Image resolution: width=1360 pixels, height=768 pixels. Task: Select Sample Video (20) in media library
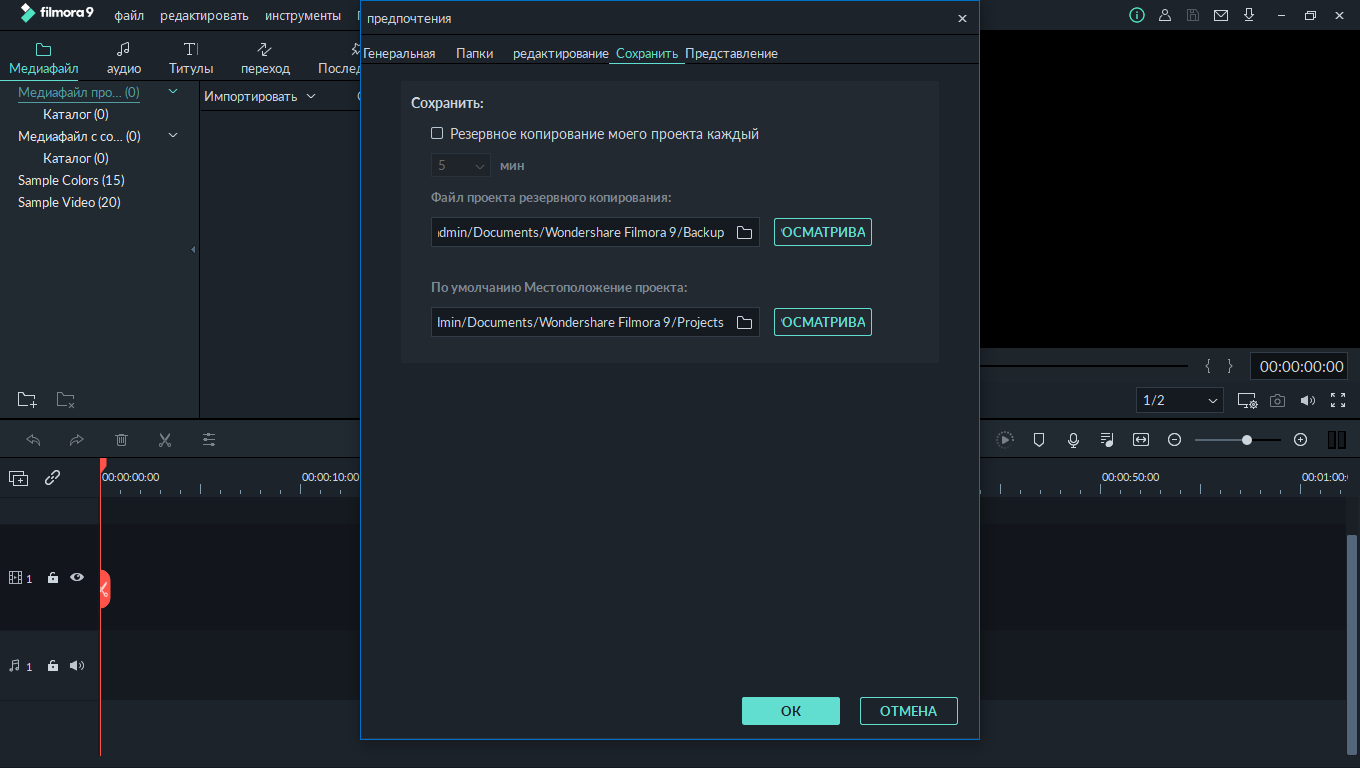tap(69, 203)
